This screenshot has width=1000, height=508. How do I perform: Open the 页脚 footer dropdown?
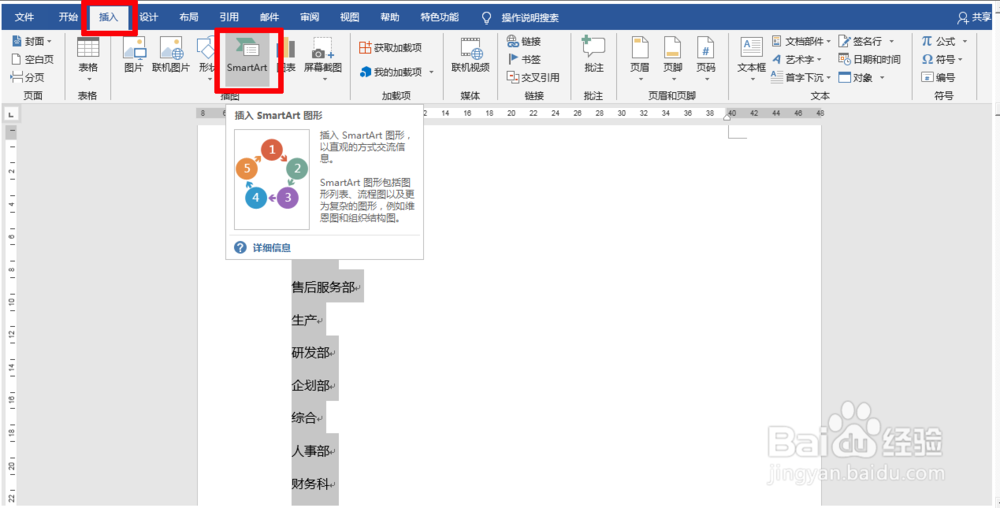(x=673, y=60)
